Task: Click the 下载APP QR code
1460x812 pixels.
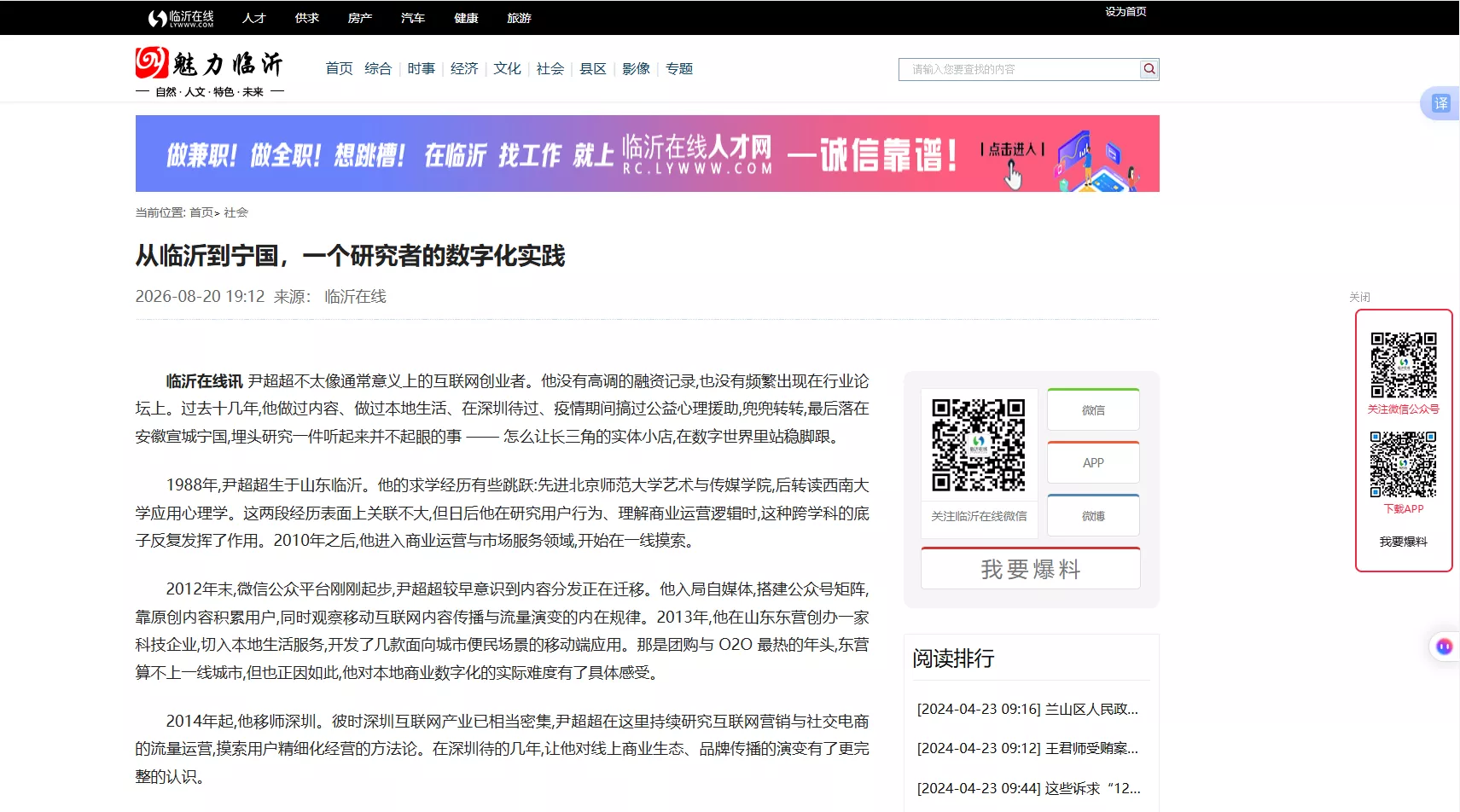Action: coord(1404,464)
